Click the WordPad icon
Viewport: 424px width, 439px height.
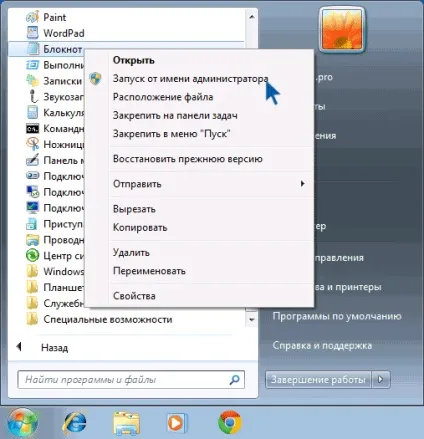32,33
